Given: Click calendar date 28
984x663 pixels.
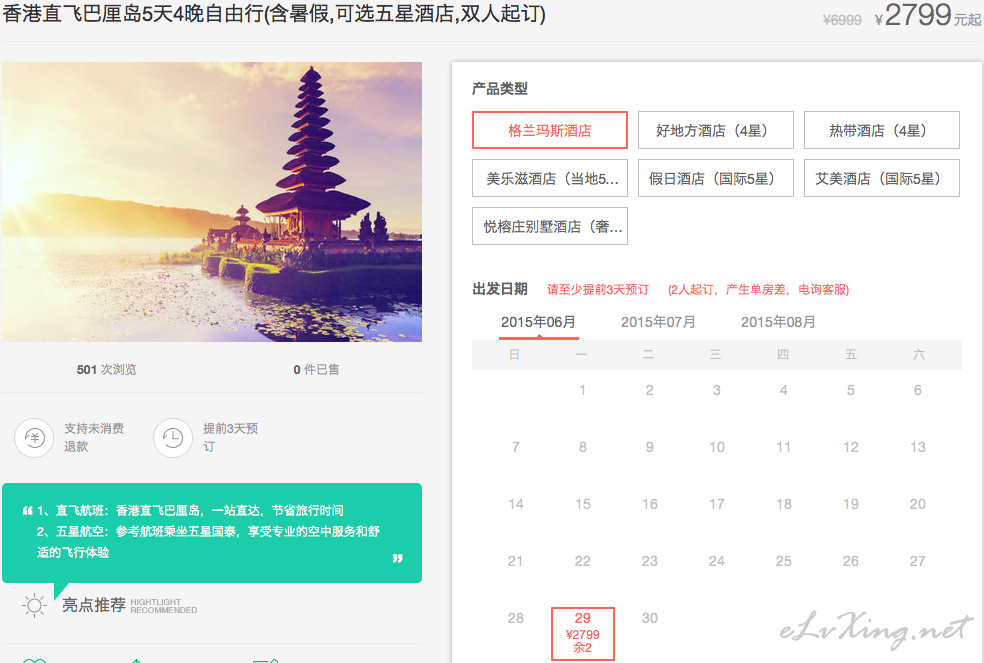Looking at the screenshot, I should [x=515, y=618].
